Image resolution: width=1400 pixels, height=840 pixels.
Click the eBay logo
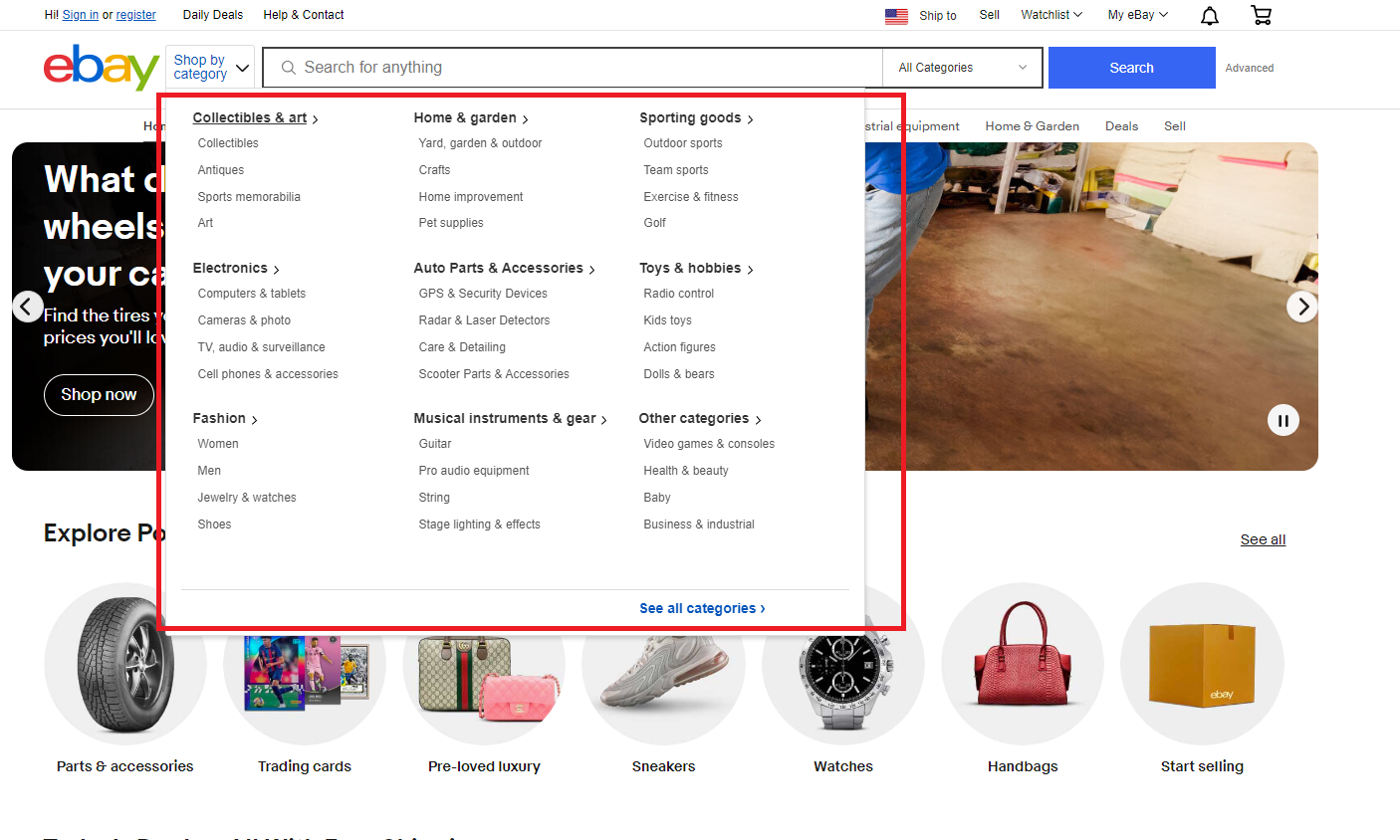[101, 67]
